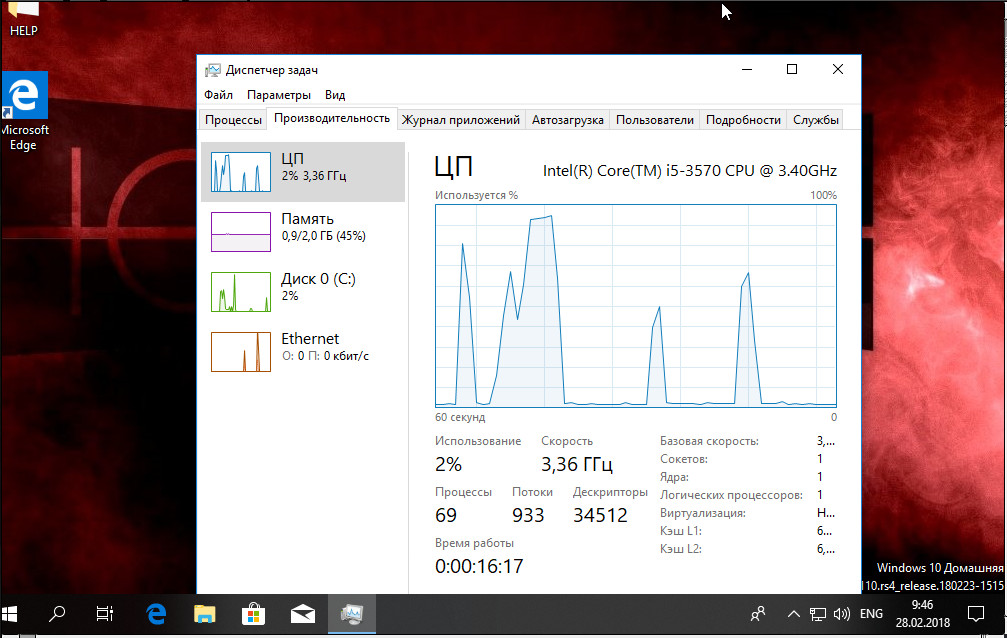Select the HELP folder on desktop
Viewport: 1007px width, 638px height.
[23, 19]
